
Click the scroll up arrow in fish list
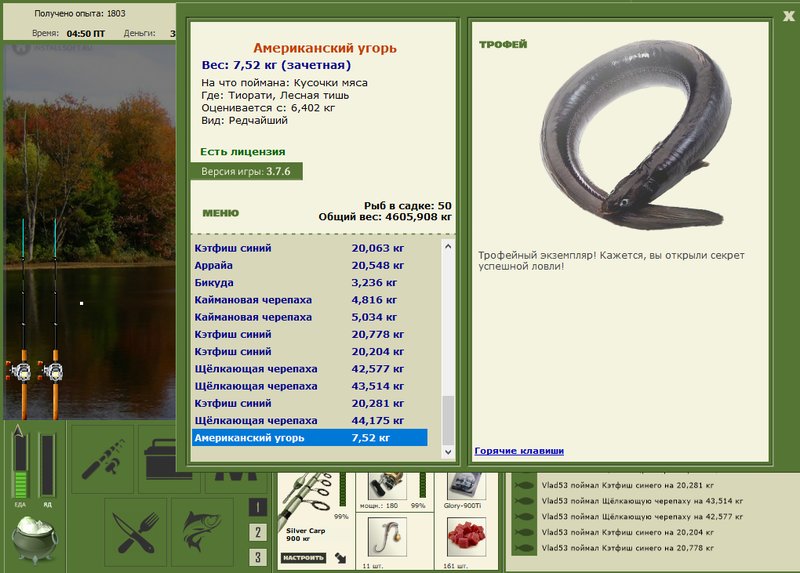click(x=448, y=246)
